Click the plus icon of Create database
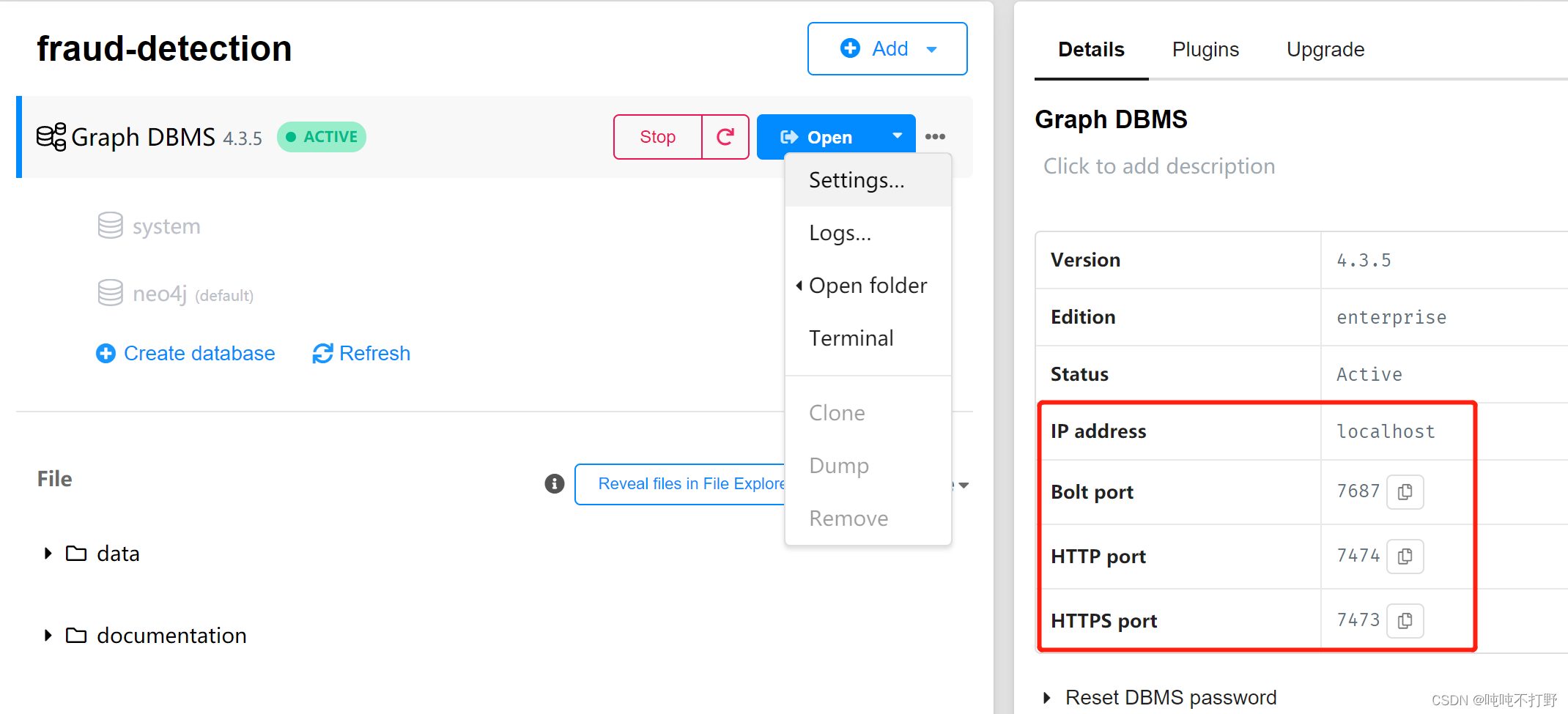Image resolution: width=1568 pixels, height=714 pixels. pyautogui.click(x=106, y=354)
